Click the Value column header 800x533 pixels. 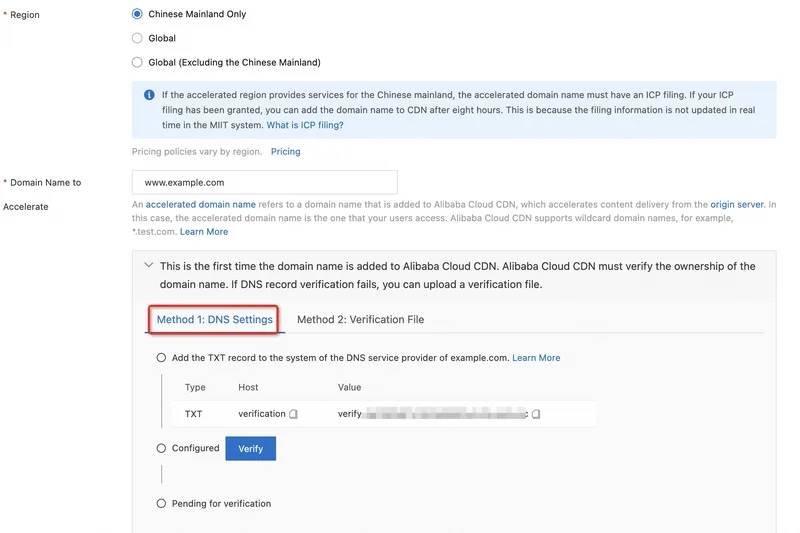tap(349, 387)
